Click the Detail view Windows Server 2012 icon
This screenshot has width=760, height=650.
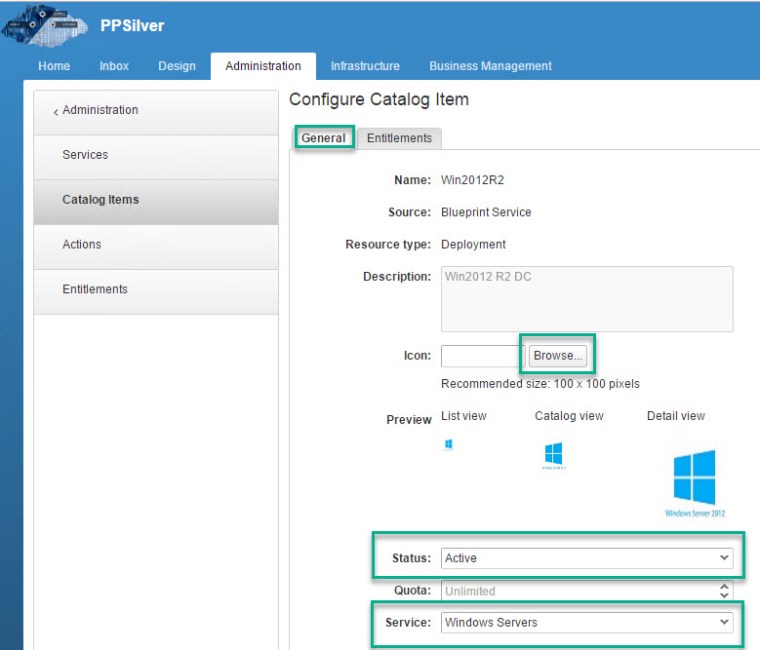pos(694,478)
